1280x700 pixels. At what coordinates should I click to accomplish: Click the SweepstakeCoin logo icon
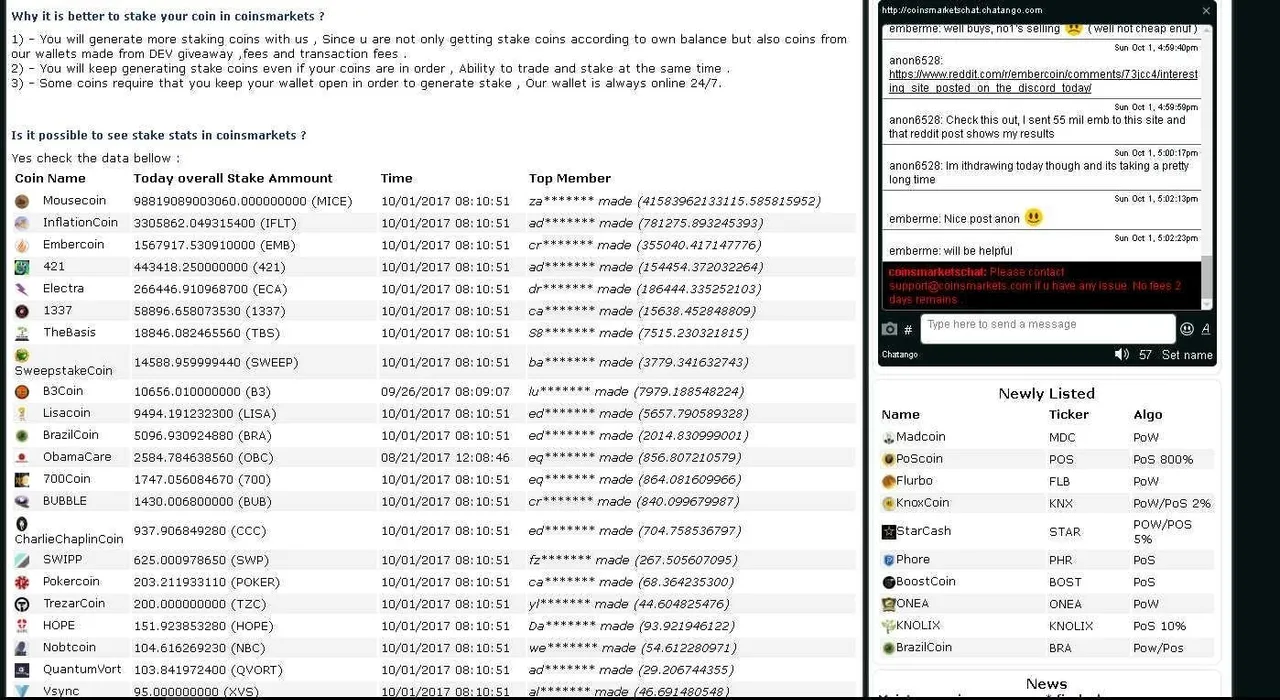tap(22, 355)
